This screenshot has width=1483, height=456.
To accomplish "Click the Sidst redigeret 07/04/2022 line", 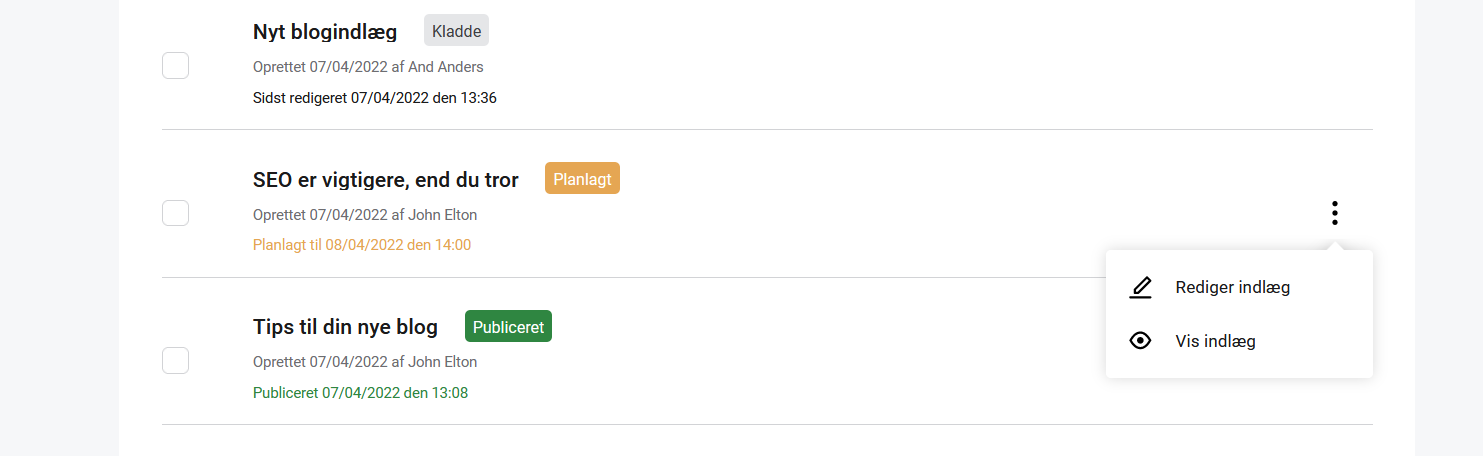I will point(375,98).
